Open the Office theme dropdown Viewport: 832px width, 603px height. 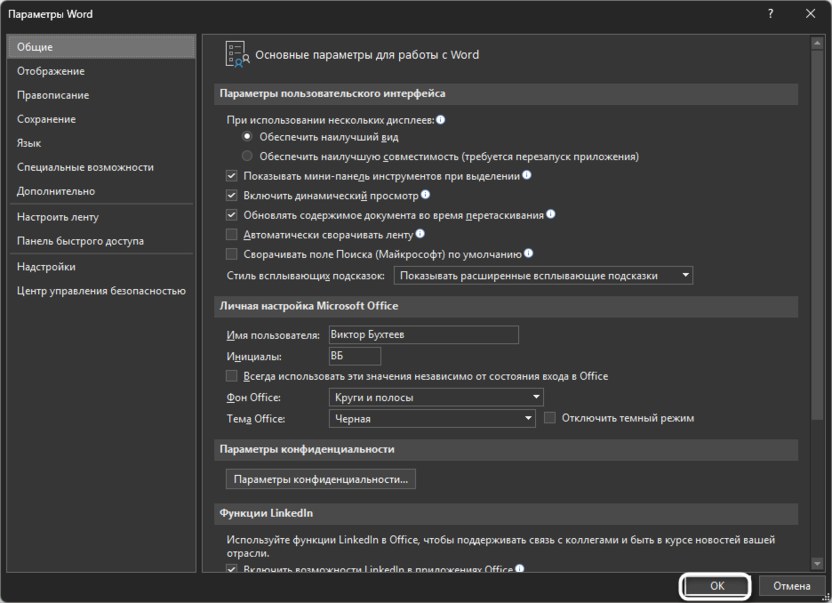pos(527,418)
